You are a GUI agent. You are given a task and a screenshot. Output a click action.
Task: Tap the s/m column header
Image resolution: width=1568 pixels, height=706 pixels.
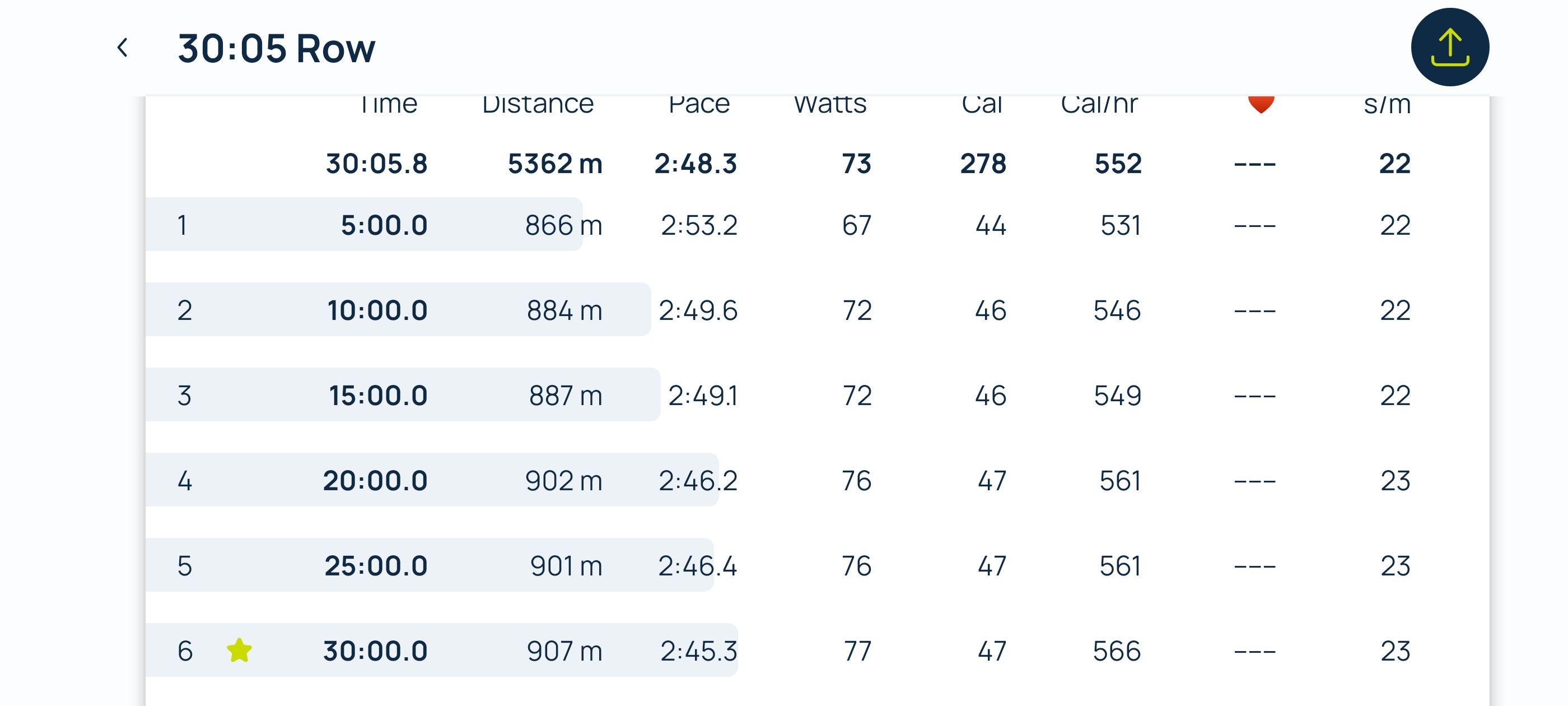[1387, 105]
